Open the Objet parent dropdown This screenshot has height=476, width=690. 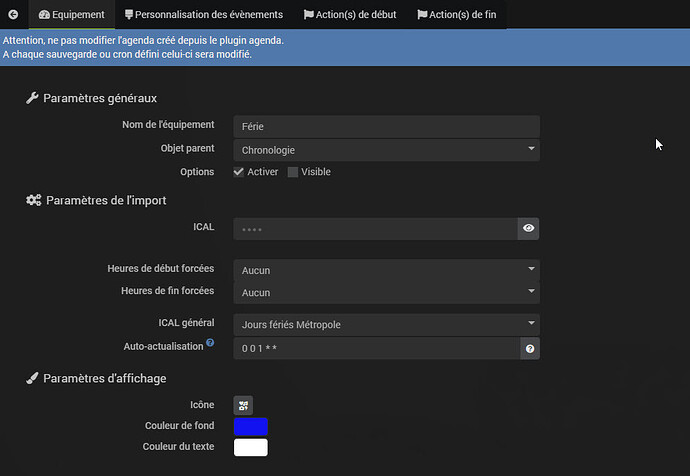tap(386, 150)
